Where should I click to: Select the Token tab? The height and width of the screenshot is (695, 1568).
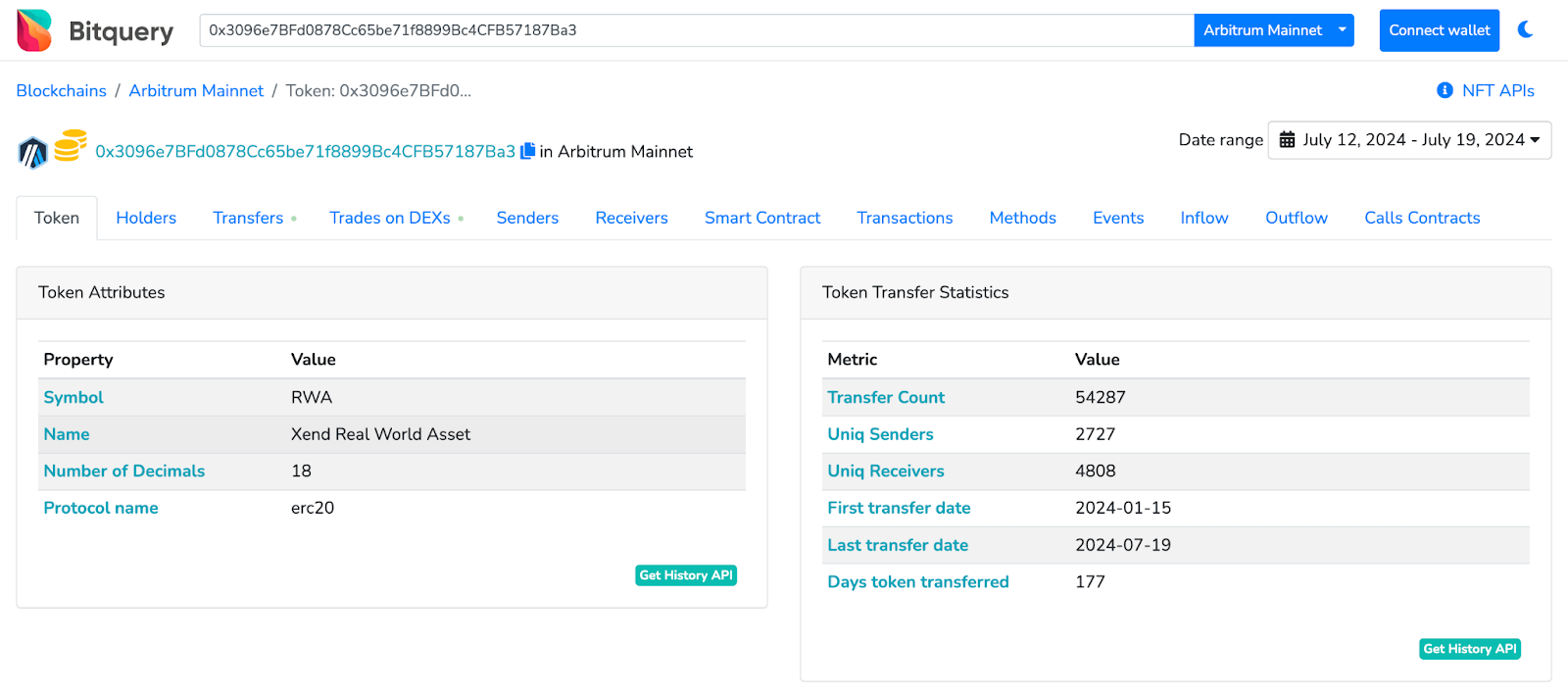57,218
